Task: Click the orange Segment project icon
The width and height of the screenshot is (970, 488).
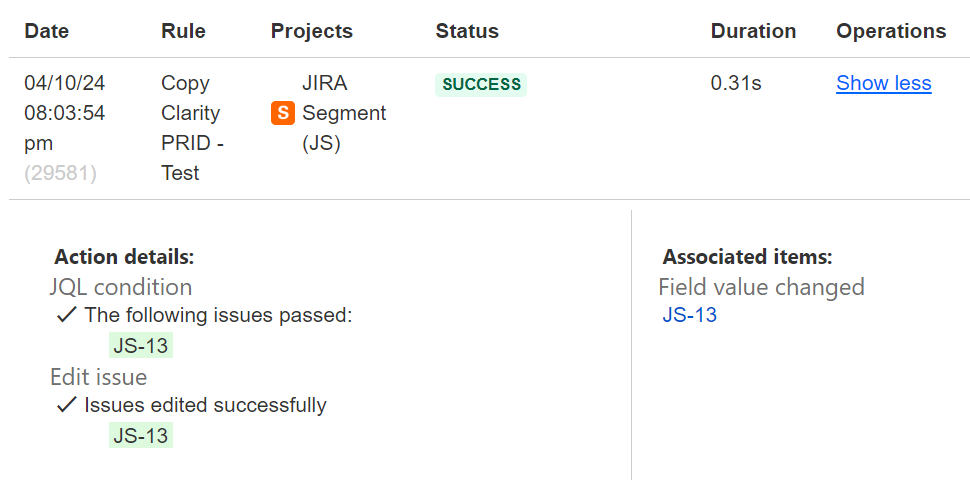Action: 283,113
